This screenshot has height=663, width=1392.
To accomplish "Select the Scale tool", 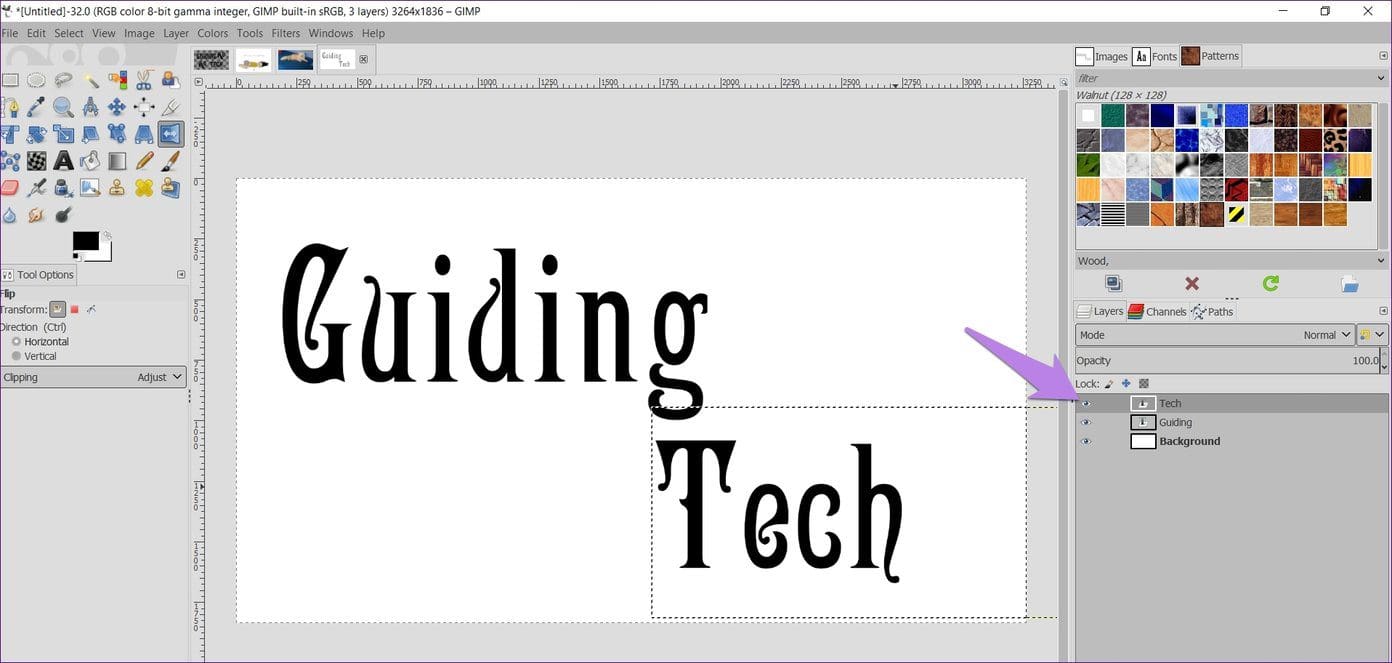I will click(x=63, y=134).
